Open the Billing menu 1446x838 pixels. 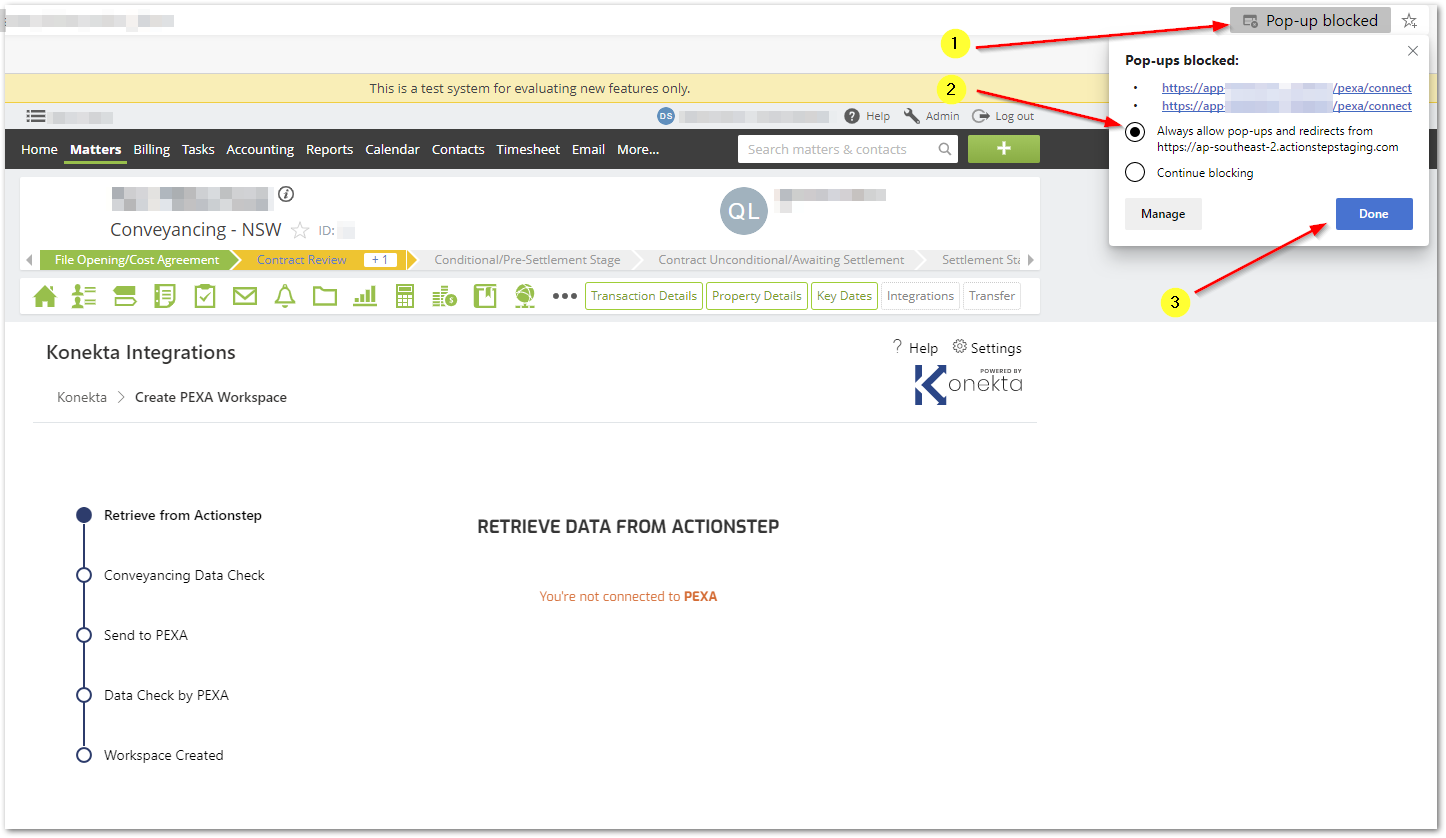coord(152,149)
